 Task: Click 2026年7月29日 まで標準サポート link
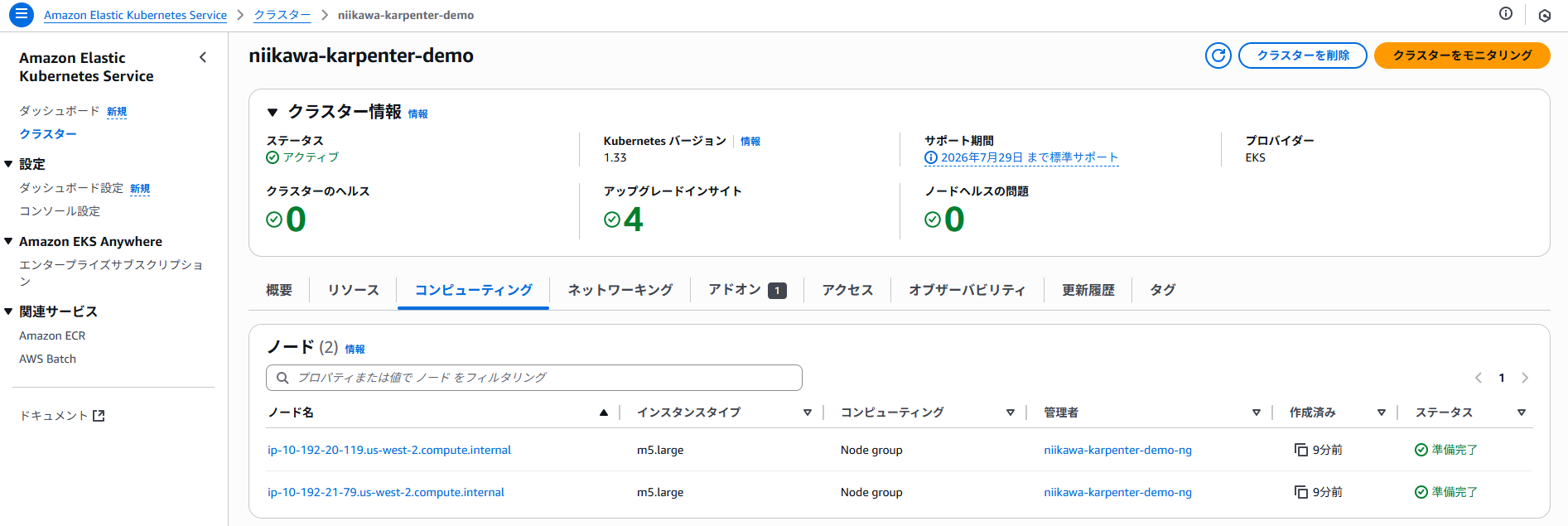1030,157
